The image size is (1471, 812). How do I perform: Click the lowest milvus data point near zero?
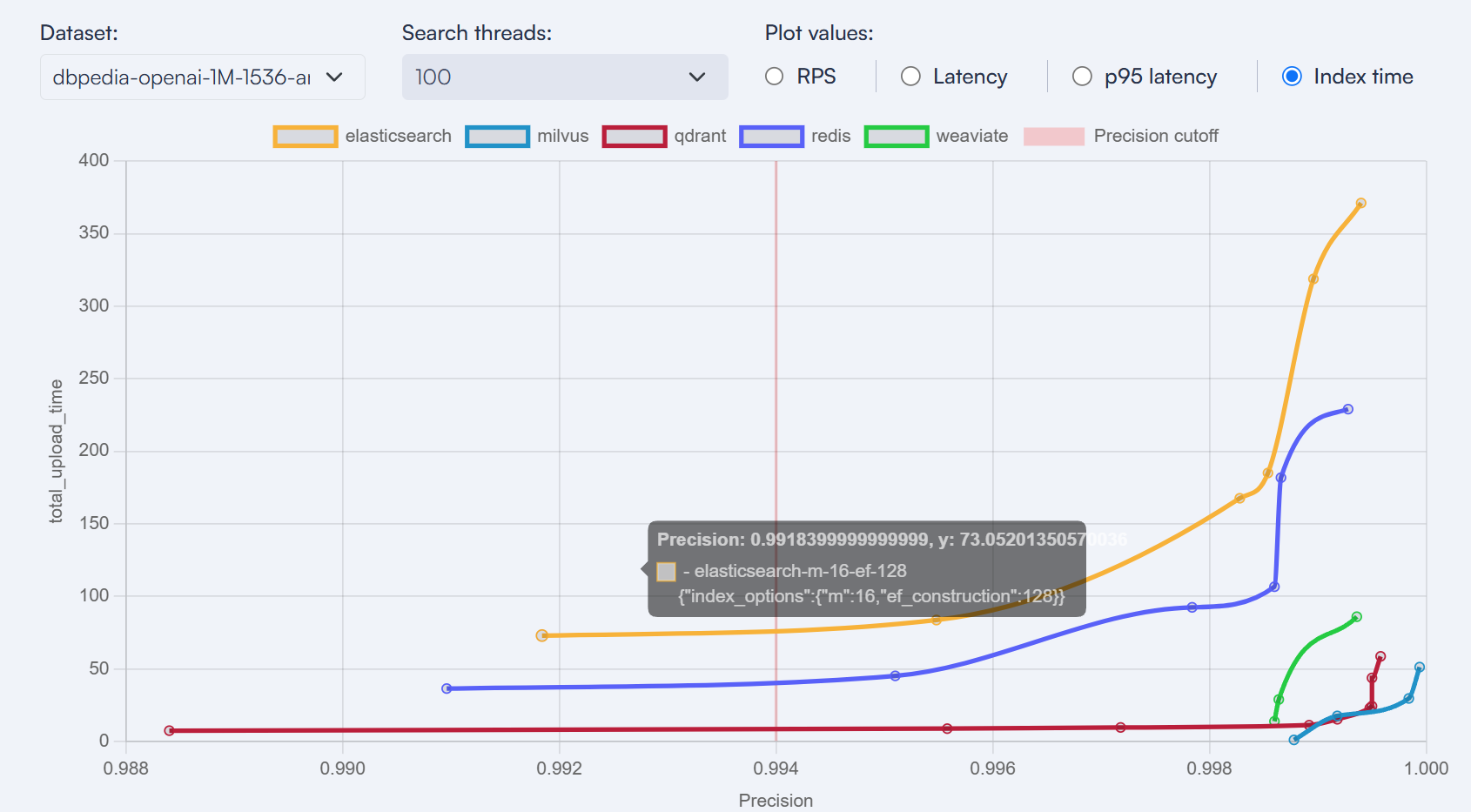pos(1294,740)
